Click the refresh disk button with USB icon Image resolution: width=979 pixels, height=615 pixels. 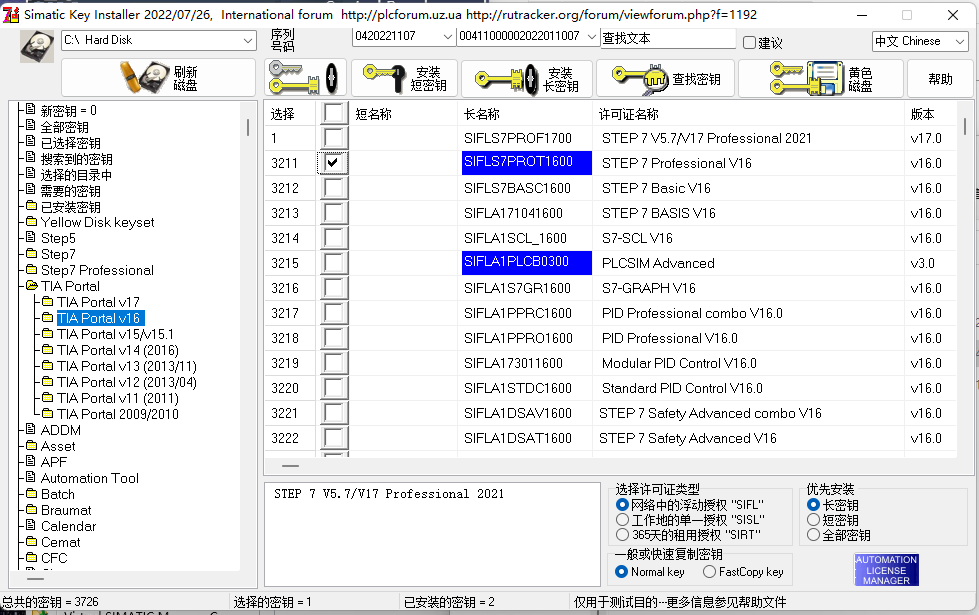click(x=159, y=78)
